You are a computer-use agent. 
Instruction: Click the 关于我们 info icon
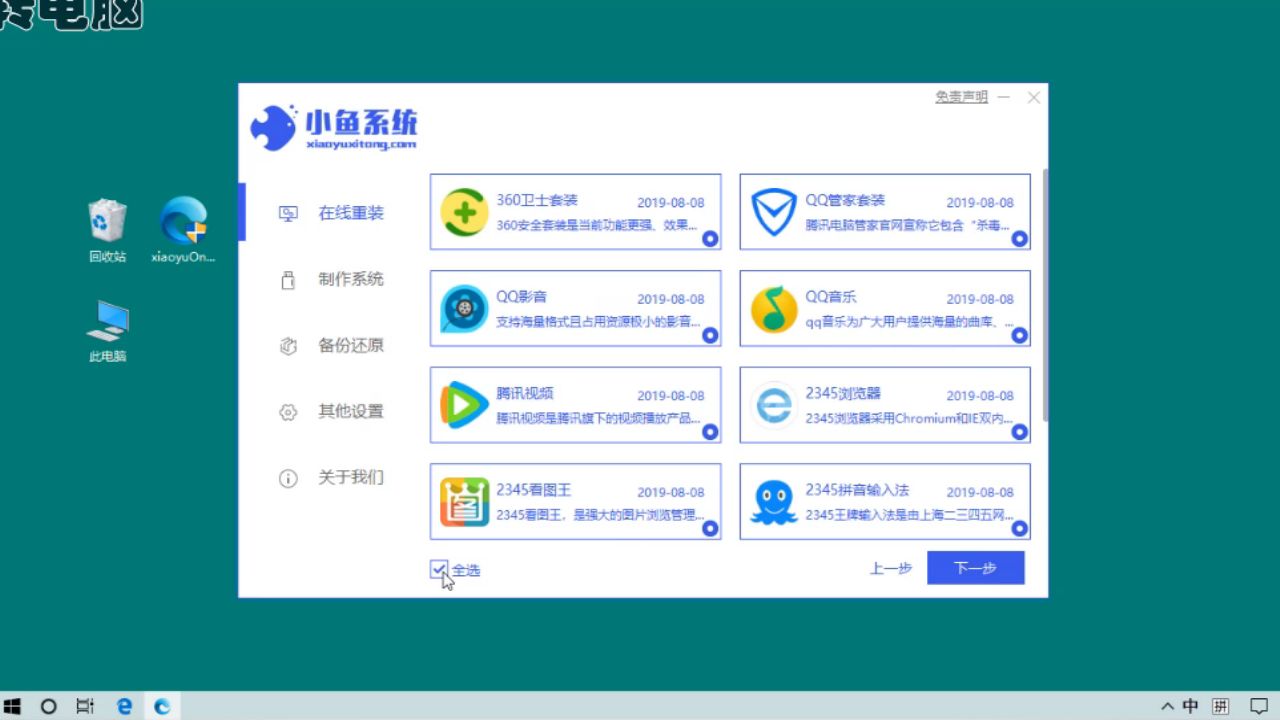click(288, 478)
